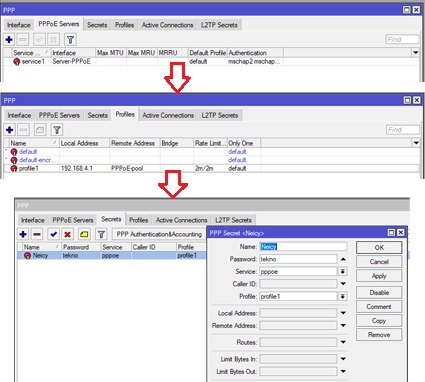
Task: Add comment to profile via note icon
Action: tap(40, 130)
